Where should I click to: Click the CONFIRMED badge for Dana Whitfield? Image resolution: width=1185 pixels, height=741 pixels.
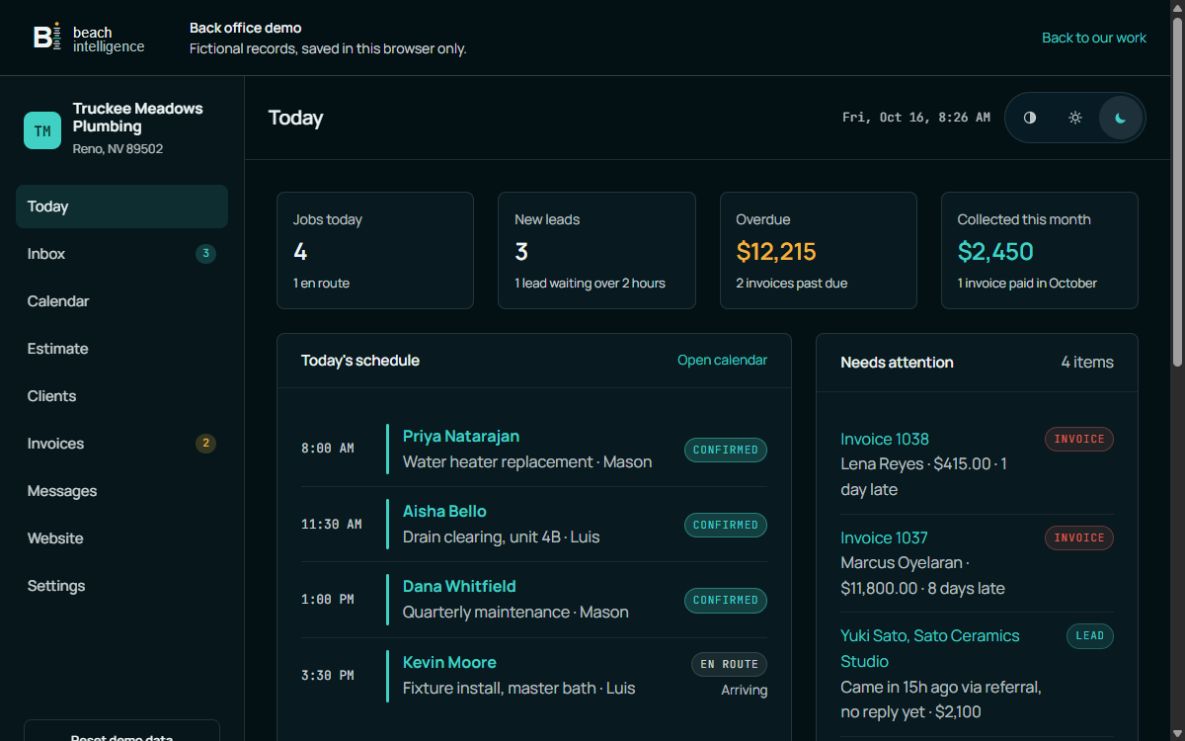point(726,600)
